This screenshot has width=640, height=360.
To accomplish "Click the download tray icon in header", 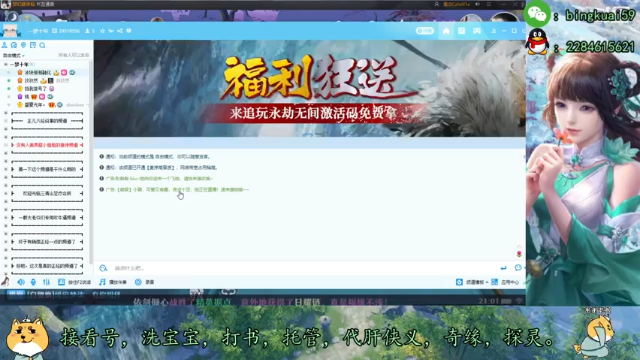I will (x=493, y=31).
